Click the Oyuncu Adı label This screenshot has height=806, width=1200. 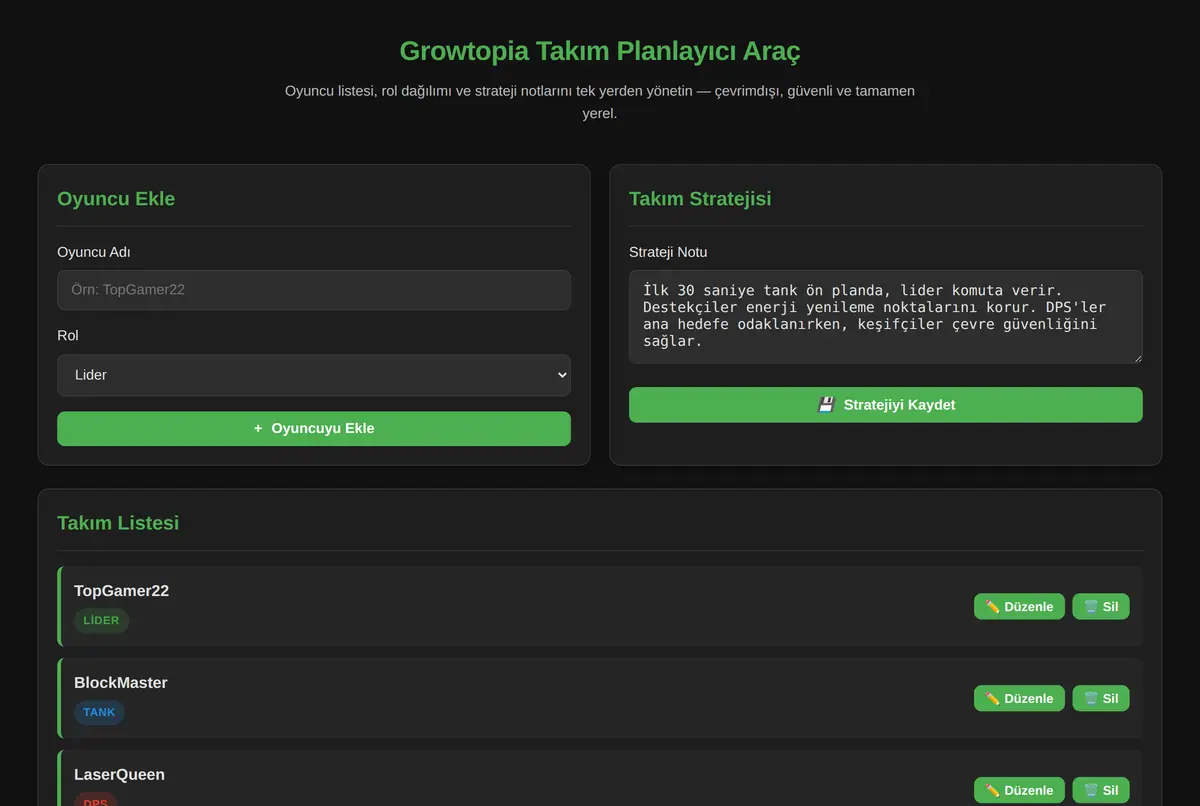(x=94, y=252)
